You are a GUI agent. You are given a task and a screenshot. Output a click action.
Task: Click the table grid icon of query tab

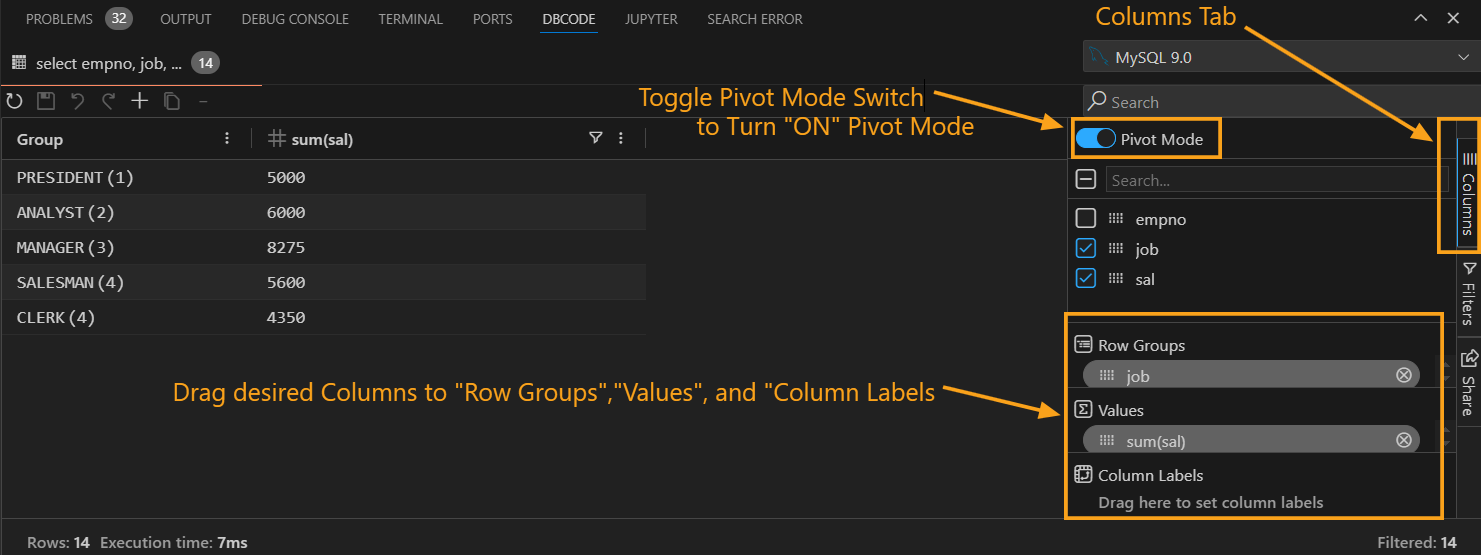pos(19,63)
